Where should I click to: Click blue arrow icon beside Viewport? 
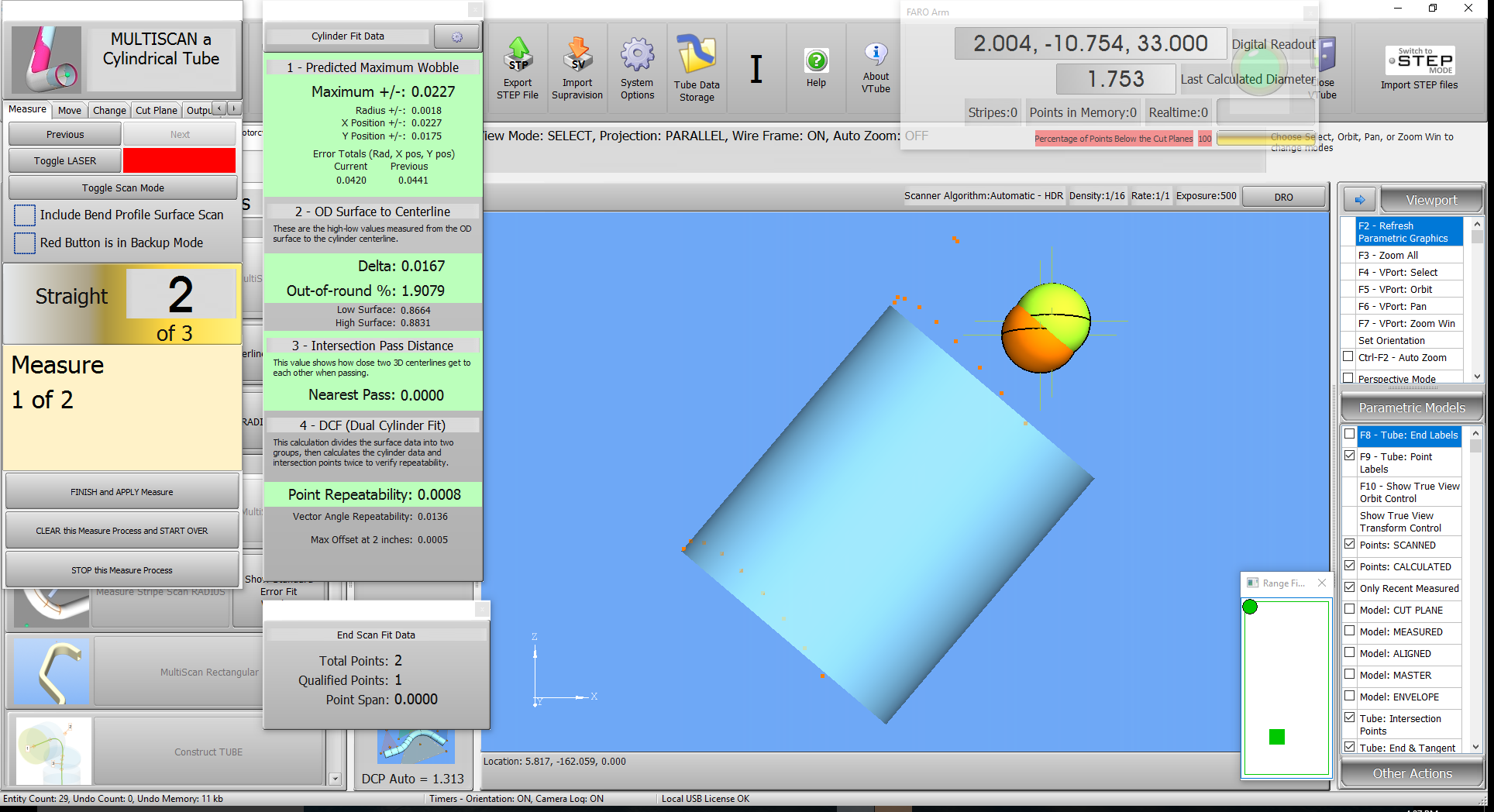1359,200
